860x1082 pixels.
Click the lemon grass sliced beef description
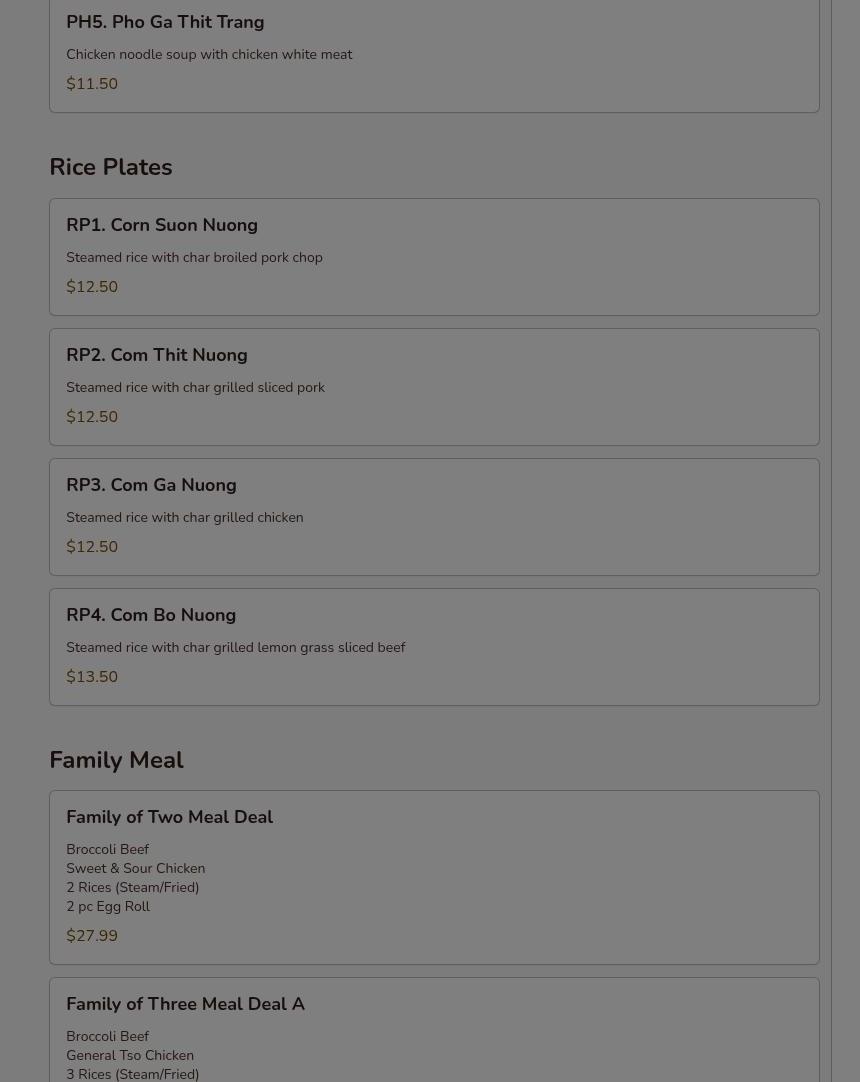point(235,647)
